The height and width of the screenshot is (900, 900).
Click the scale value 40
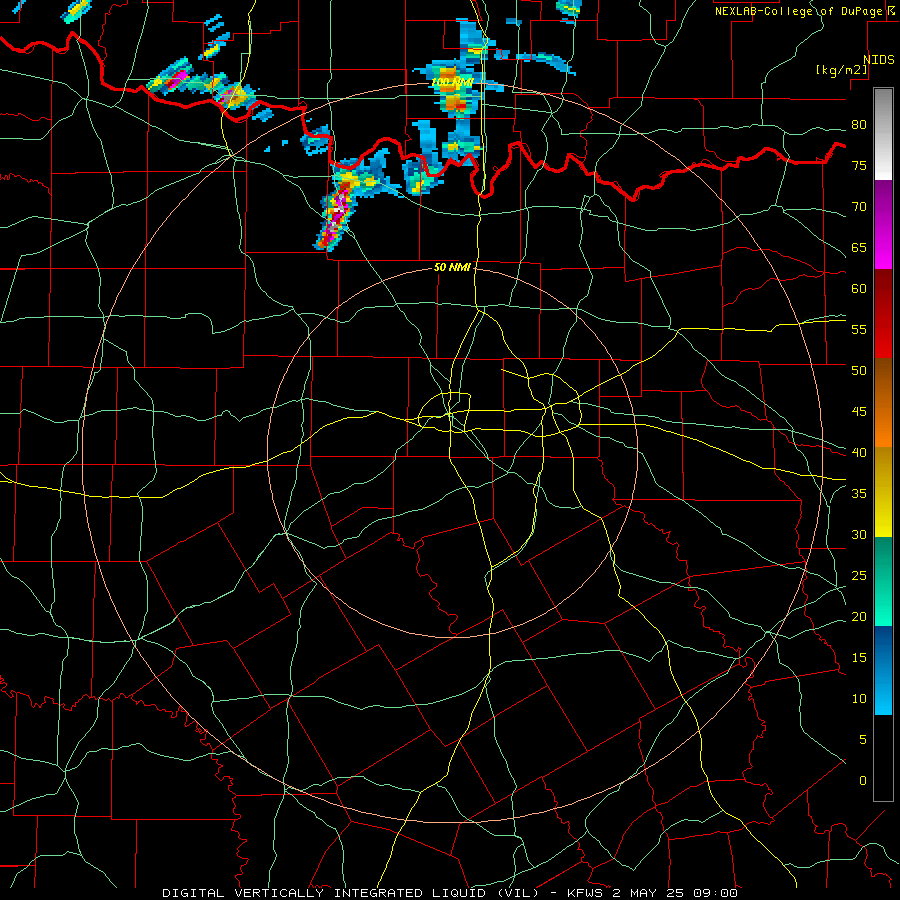[x=859, y=452]
